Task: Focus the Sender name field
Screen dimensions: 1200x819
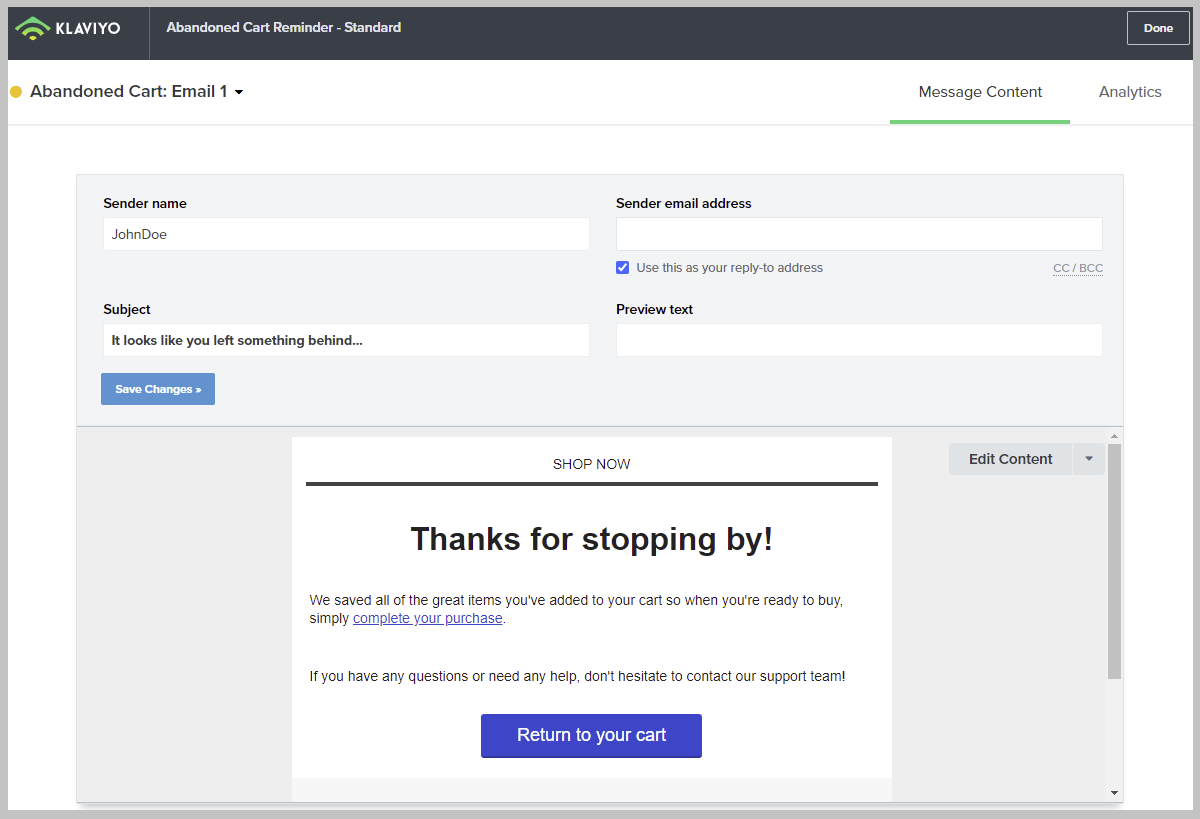Action: 346,234
